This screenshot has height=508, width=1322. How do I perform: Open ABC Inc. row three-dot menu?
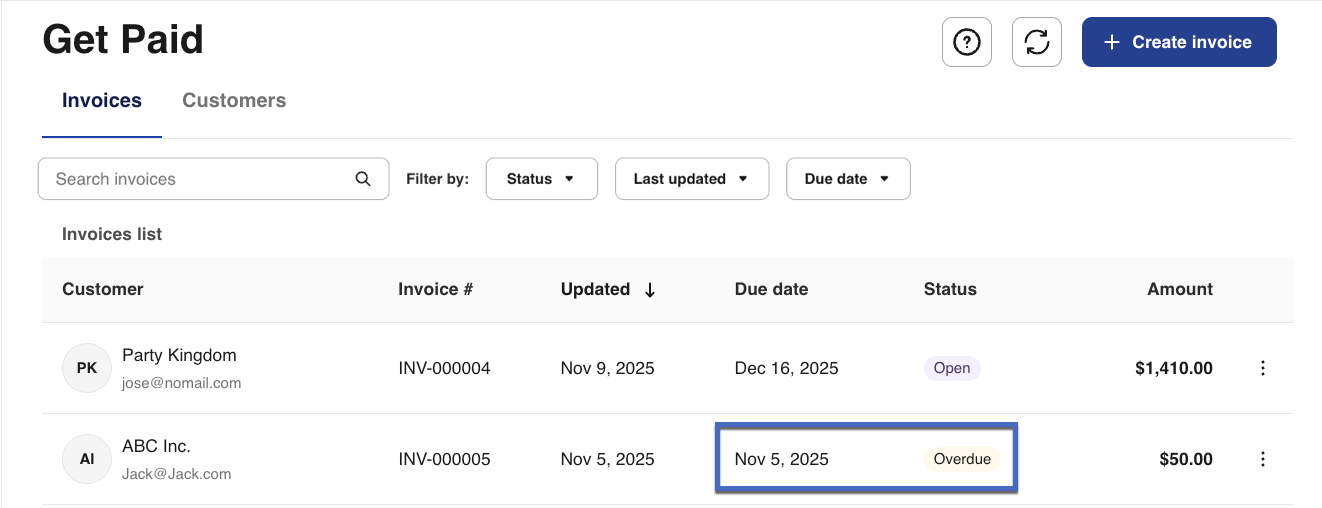[1262, 459]
